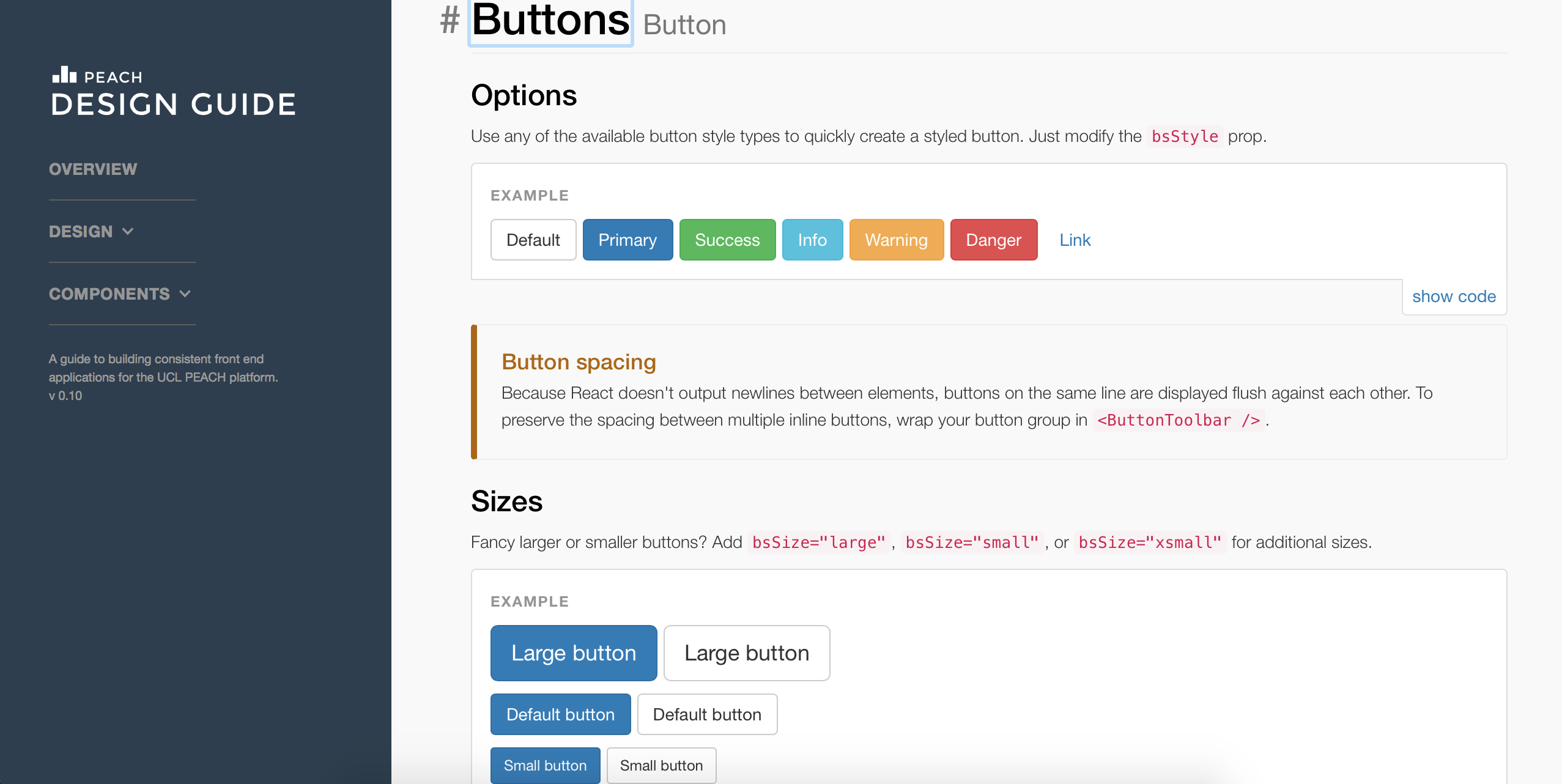The height and width of the screenshot is (784, 1562).
Task: Click the Buttons page heading
Action: click(x=550, y=20)
